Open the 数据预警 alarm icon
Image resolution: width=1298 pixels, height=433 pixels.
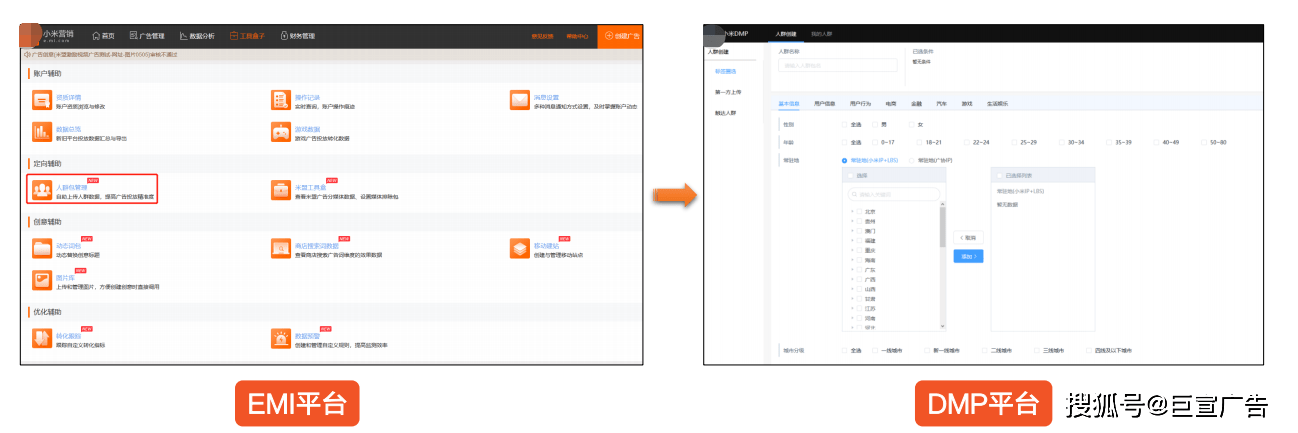coord(279,339)
